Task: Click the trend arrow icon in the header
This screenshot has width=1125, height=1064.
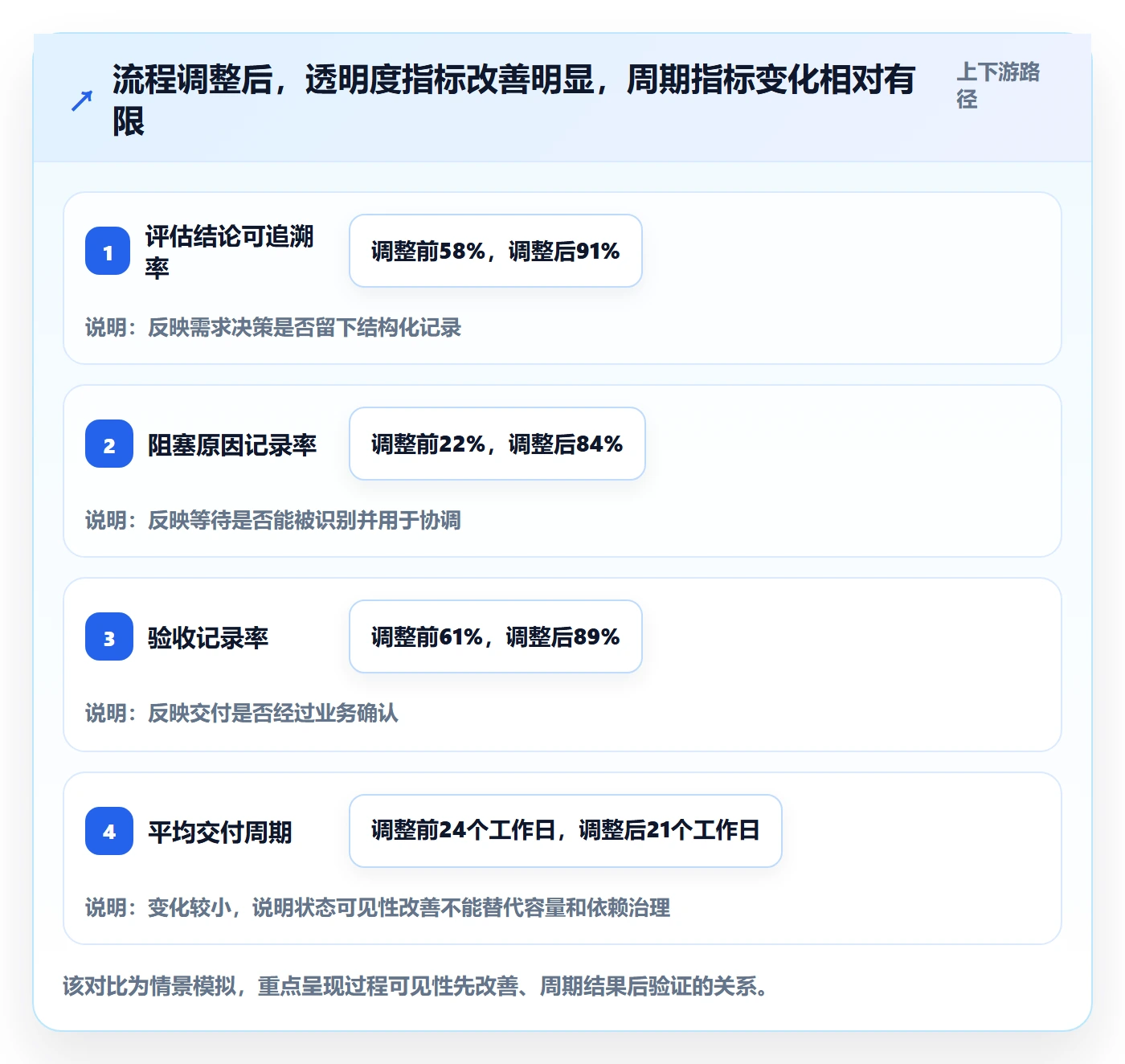Action: pyautogui.click(x=82, y=100)
